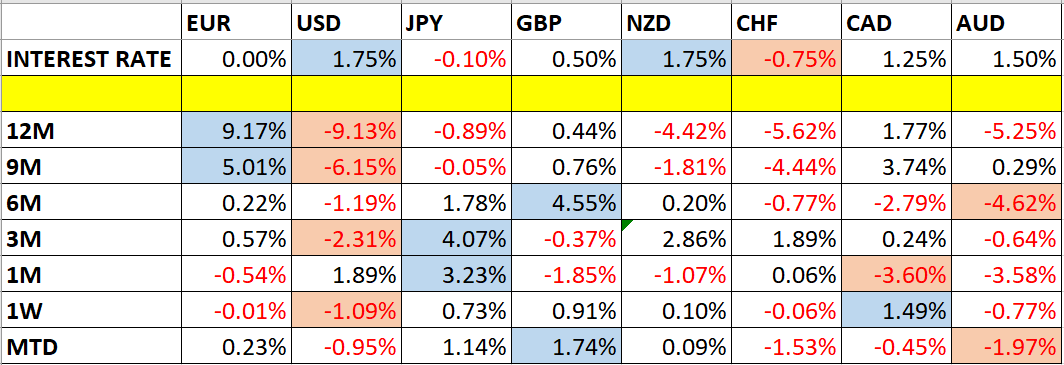Click the USD 12M cell showing -9.13%
This screenshot has width=1064, height=365.
pos(346,130)
